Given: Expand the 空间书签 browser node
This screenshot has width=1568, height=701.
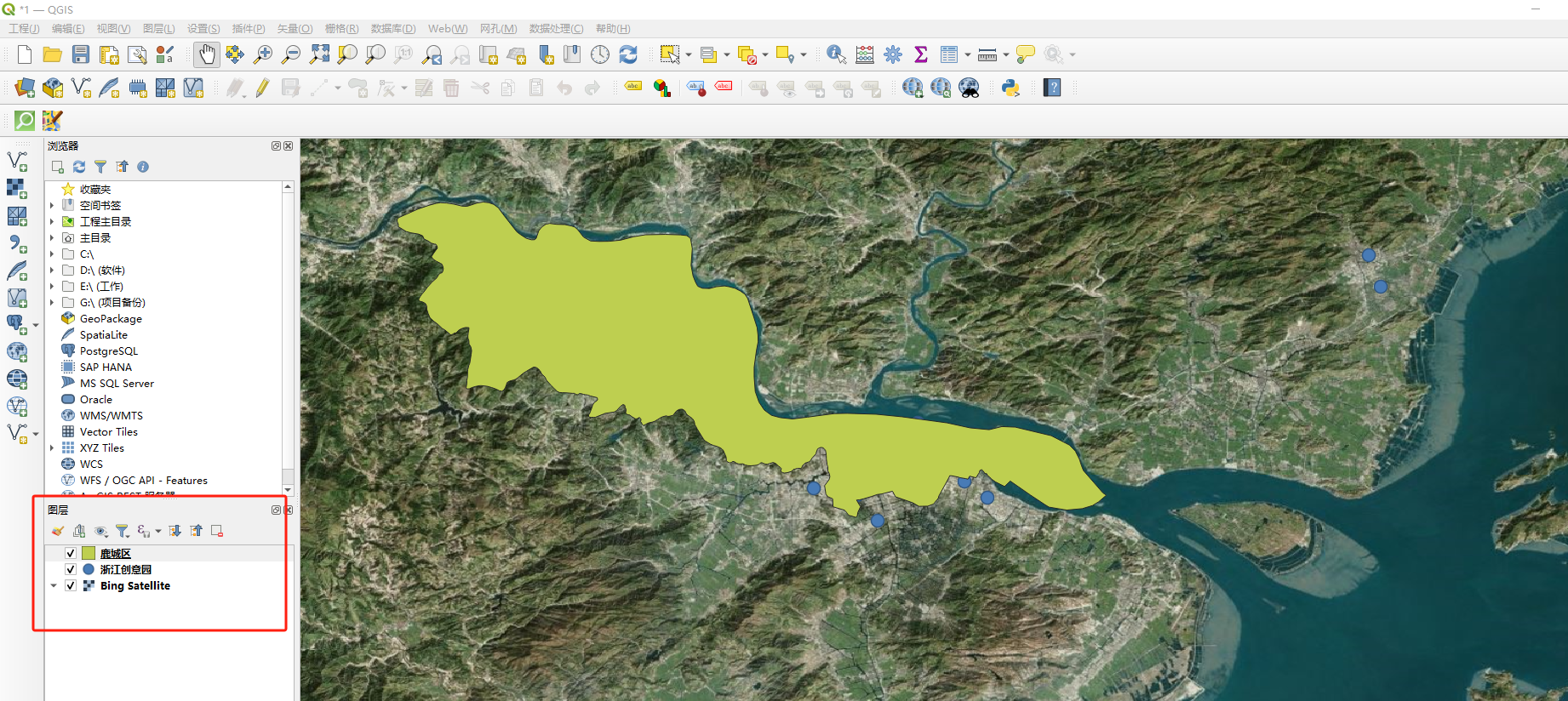Looking at the screenshot, I should (52, 205).
